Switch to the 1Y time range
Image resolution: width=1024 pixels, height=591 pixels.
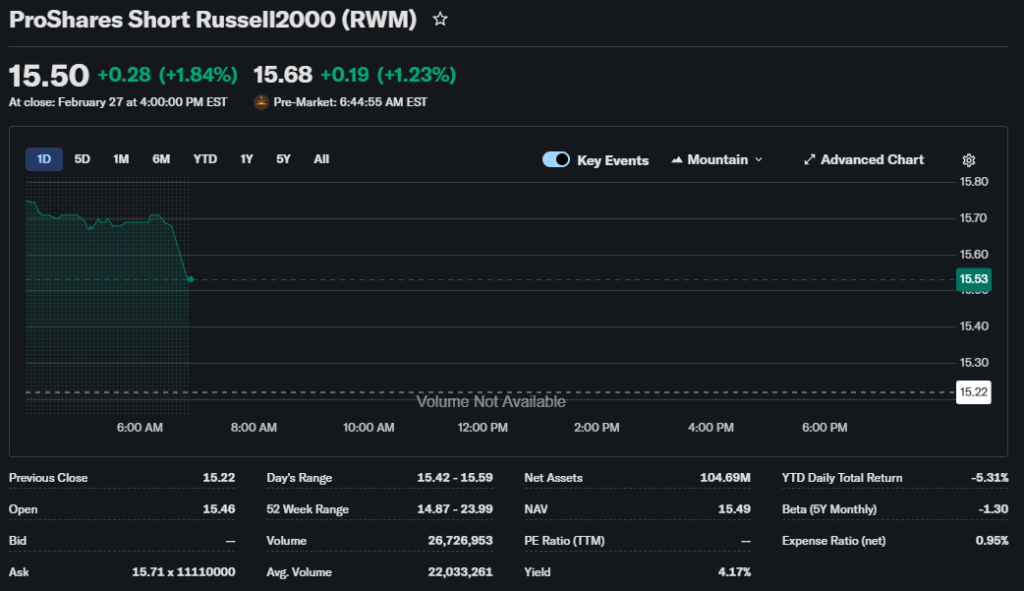(246, 159)
